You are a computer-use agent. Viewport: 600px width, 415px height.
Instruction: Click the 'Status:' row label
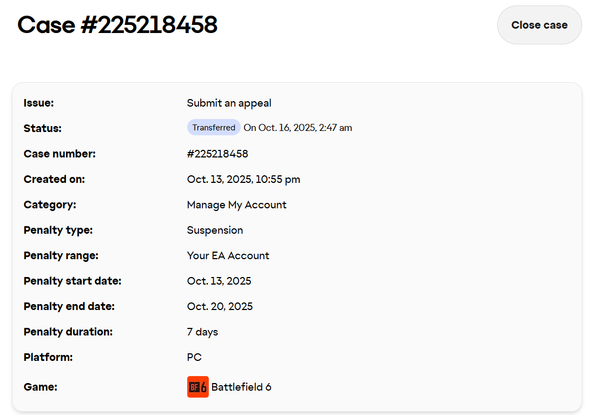41,128
